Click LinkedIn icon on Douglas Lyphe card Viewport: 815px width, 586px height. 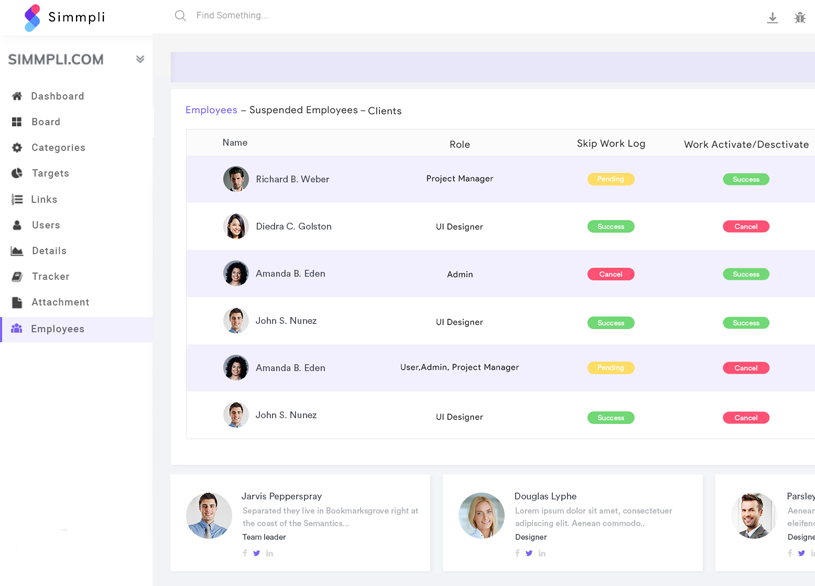542,553
